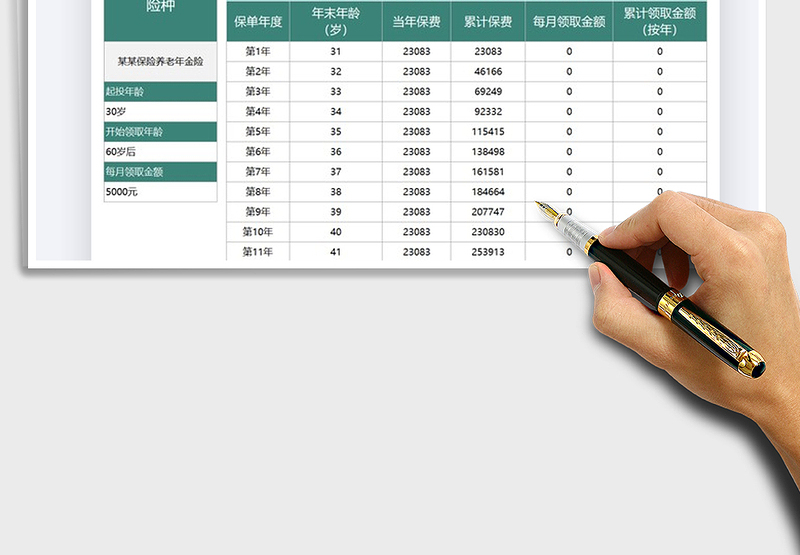Click the 开始领取年龄 label
800x555 pixels.
161,132
